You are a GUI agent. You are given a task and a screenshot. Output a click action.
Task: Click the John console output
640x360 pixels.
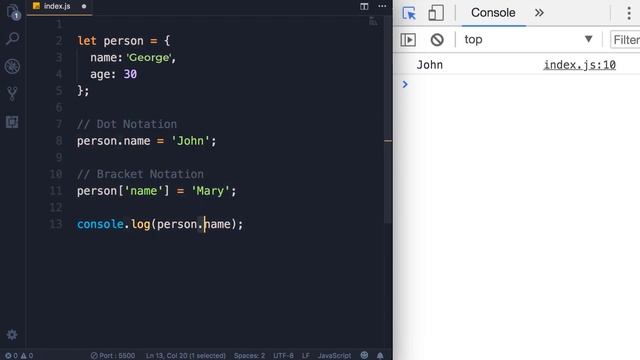(x=430, y=65)
